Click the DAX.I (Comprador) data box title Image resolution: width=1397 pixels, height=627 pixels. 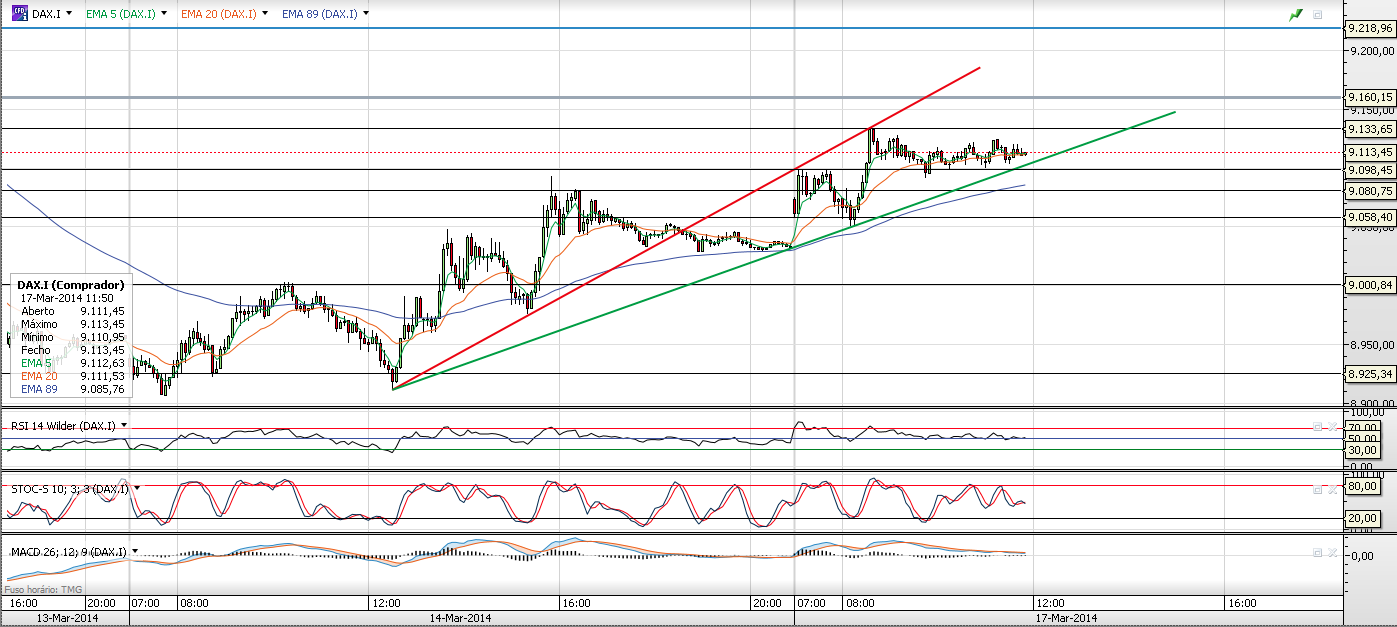tap(71, 285)
